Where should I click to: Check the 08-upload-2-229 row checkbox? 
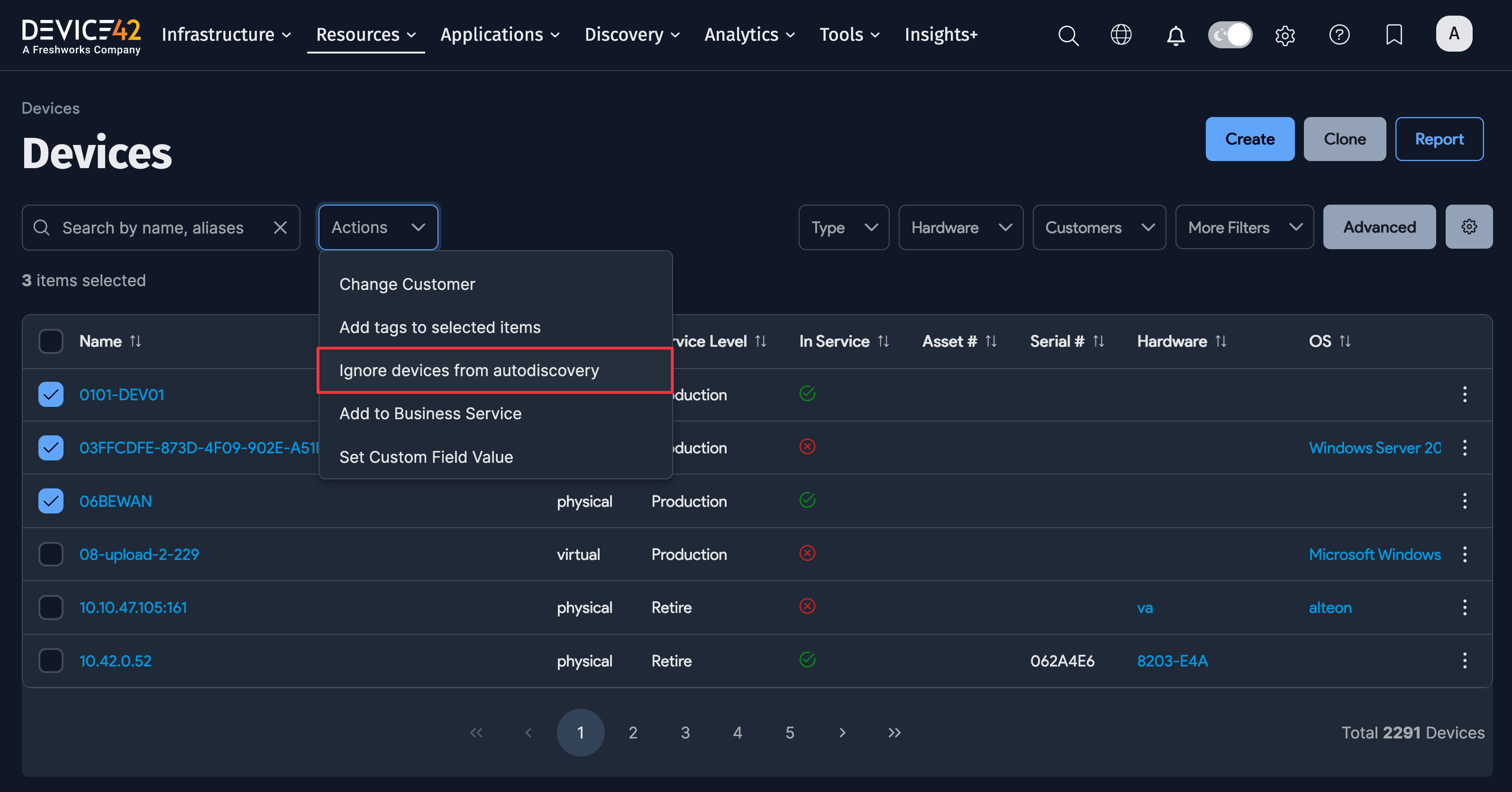51,554
